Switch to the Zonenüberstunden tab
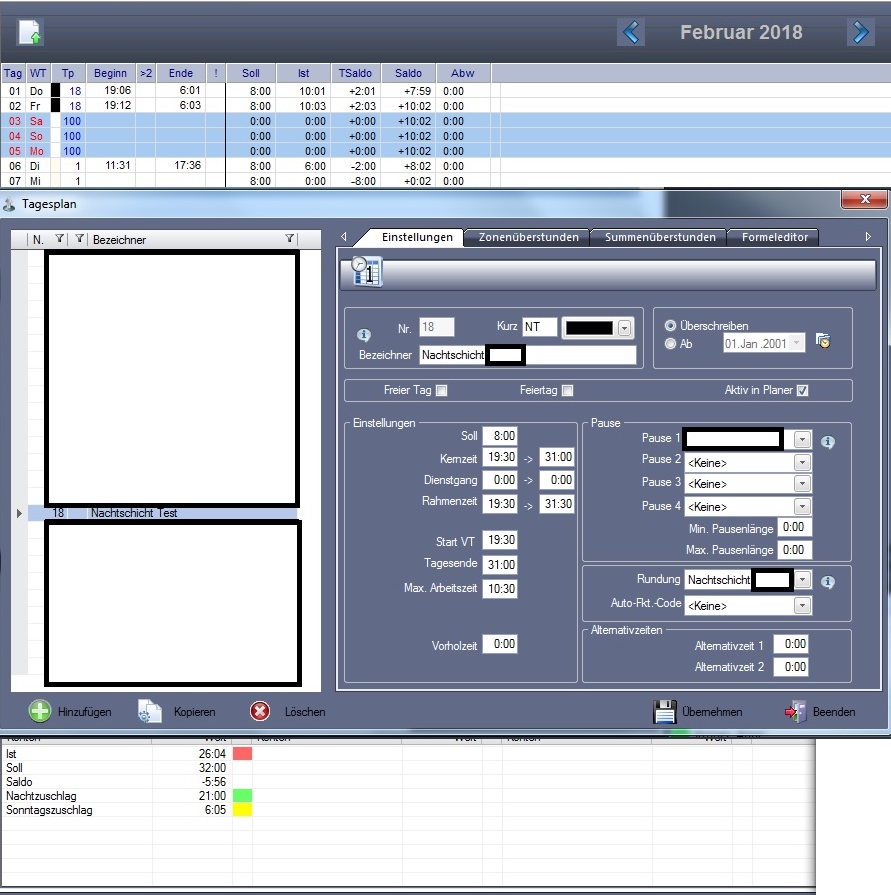891x895 pixels. coord(528,238)
